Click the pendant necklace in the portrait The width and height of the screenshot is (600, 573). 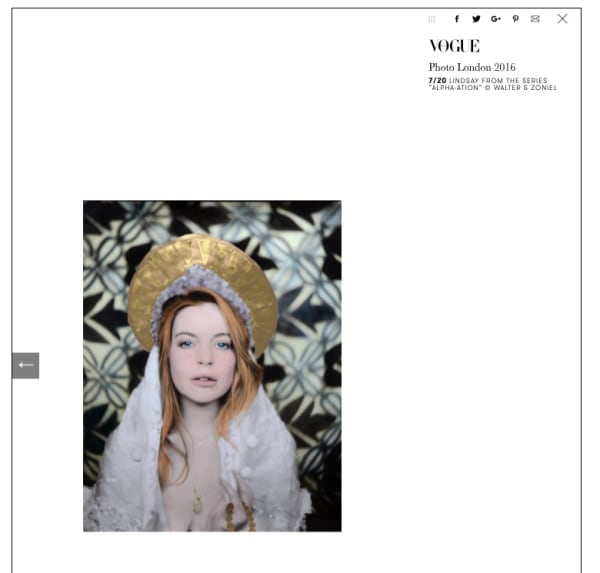[x=197, y=504]
